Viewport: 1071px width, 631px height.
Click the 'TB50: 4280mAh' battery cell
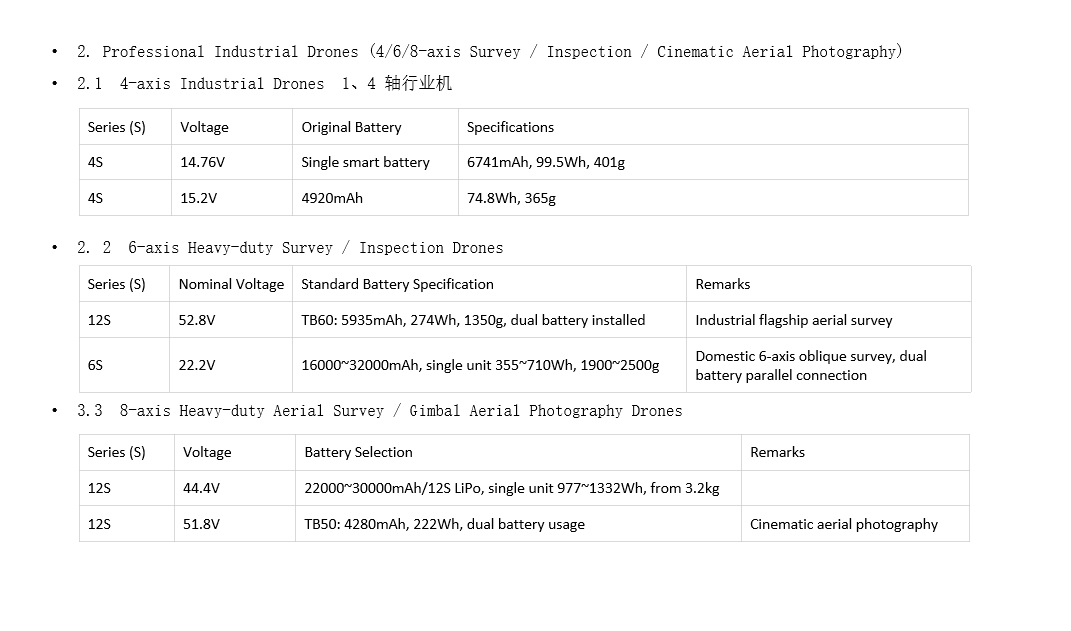pos(518,524)
